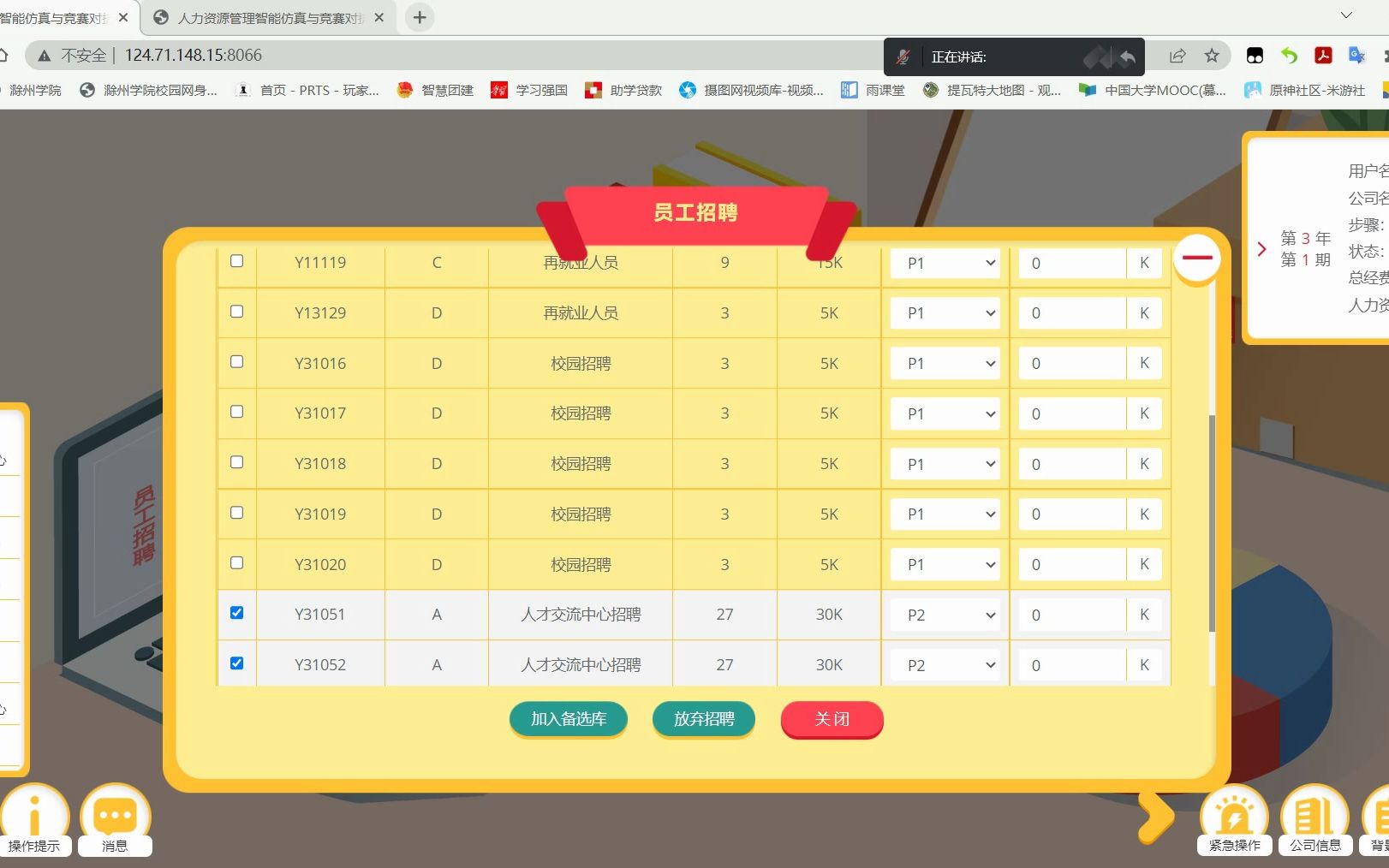
Task: Expand the red chevron on year panel
Action: [1261, 249]
